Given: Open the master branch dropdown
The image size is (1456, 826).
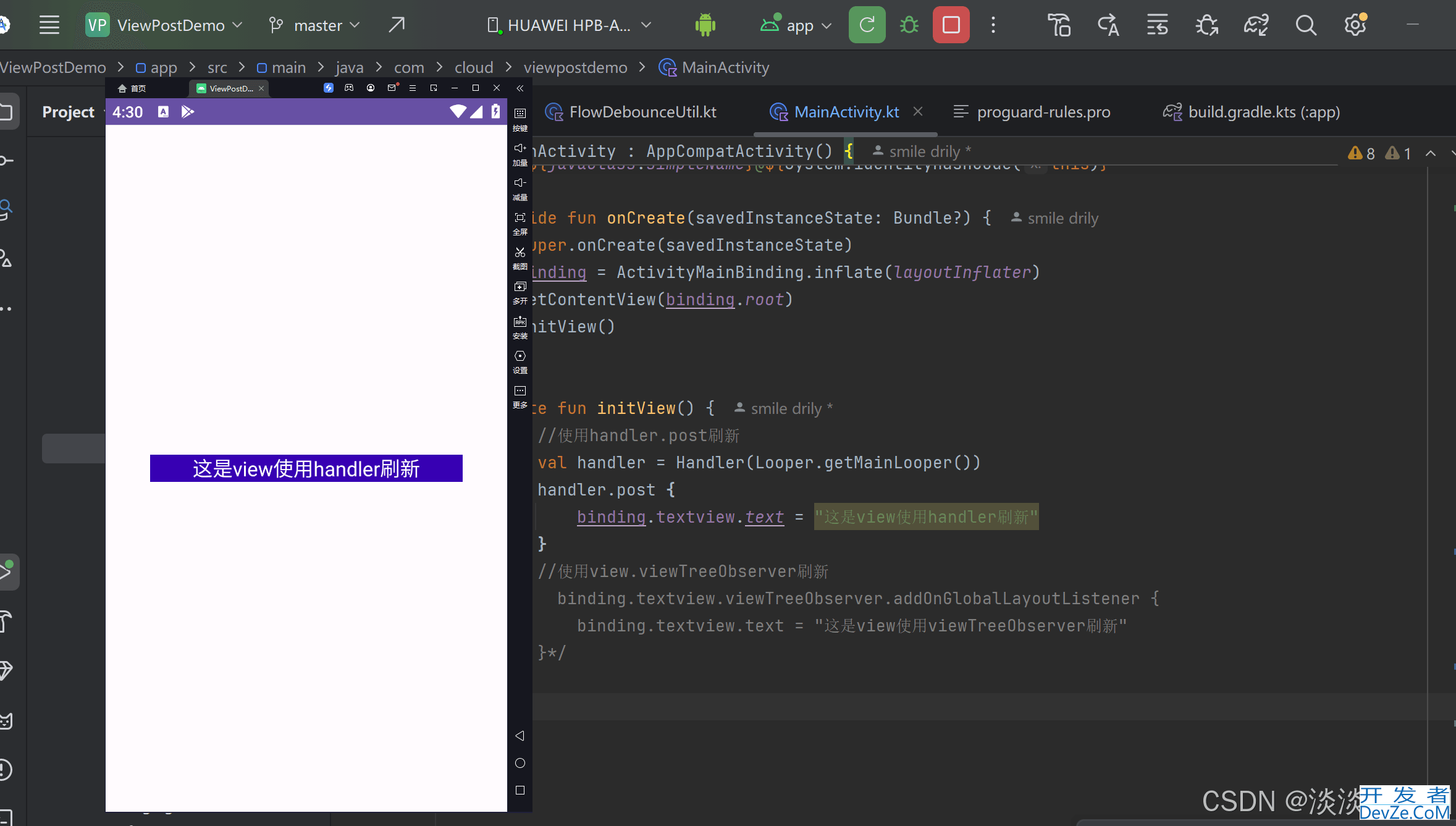Looking at the screenshot, I should coord(314,25).
